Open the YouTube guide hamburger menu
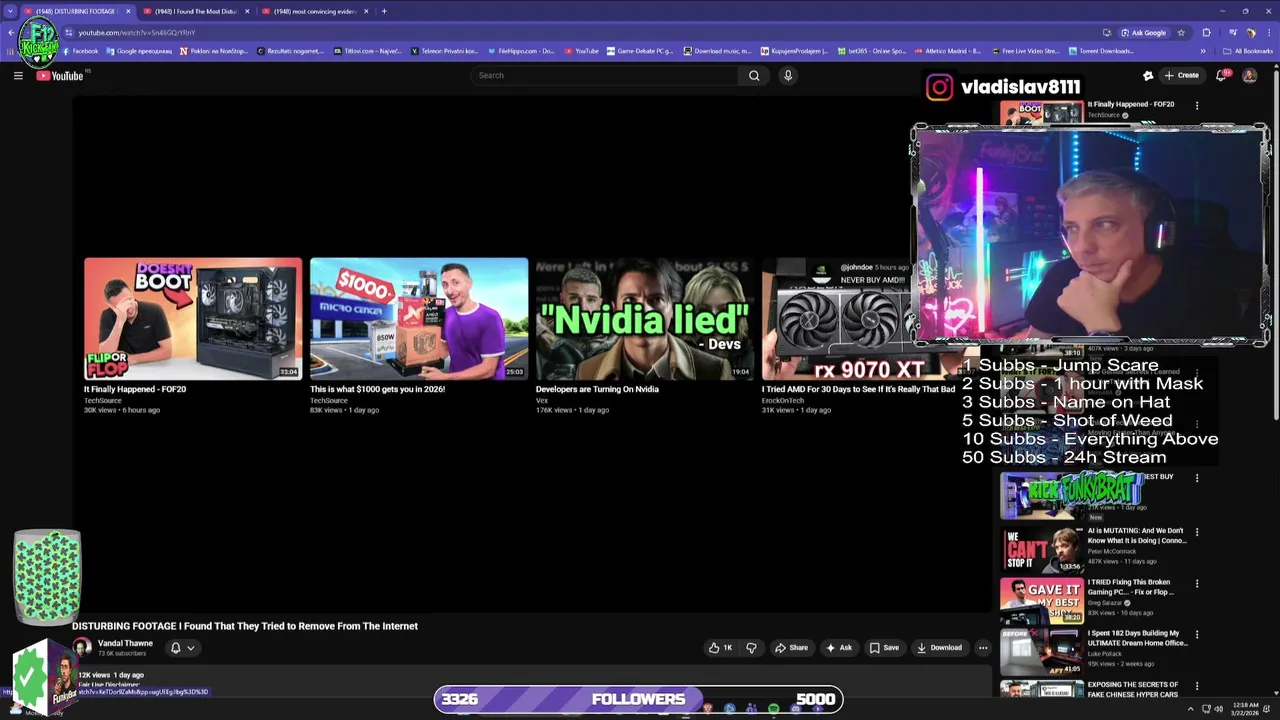The width and height of the screenshot is (1280, 720). pyautogui.click(x=18, y=76)
